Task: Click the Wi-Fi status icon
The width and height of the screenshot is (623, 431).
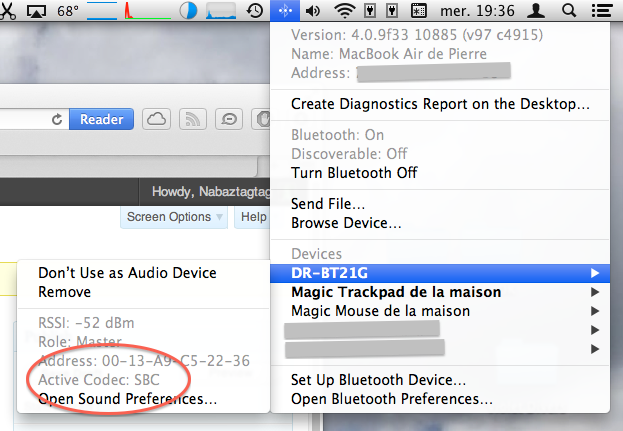Action: 345,12
